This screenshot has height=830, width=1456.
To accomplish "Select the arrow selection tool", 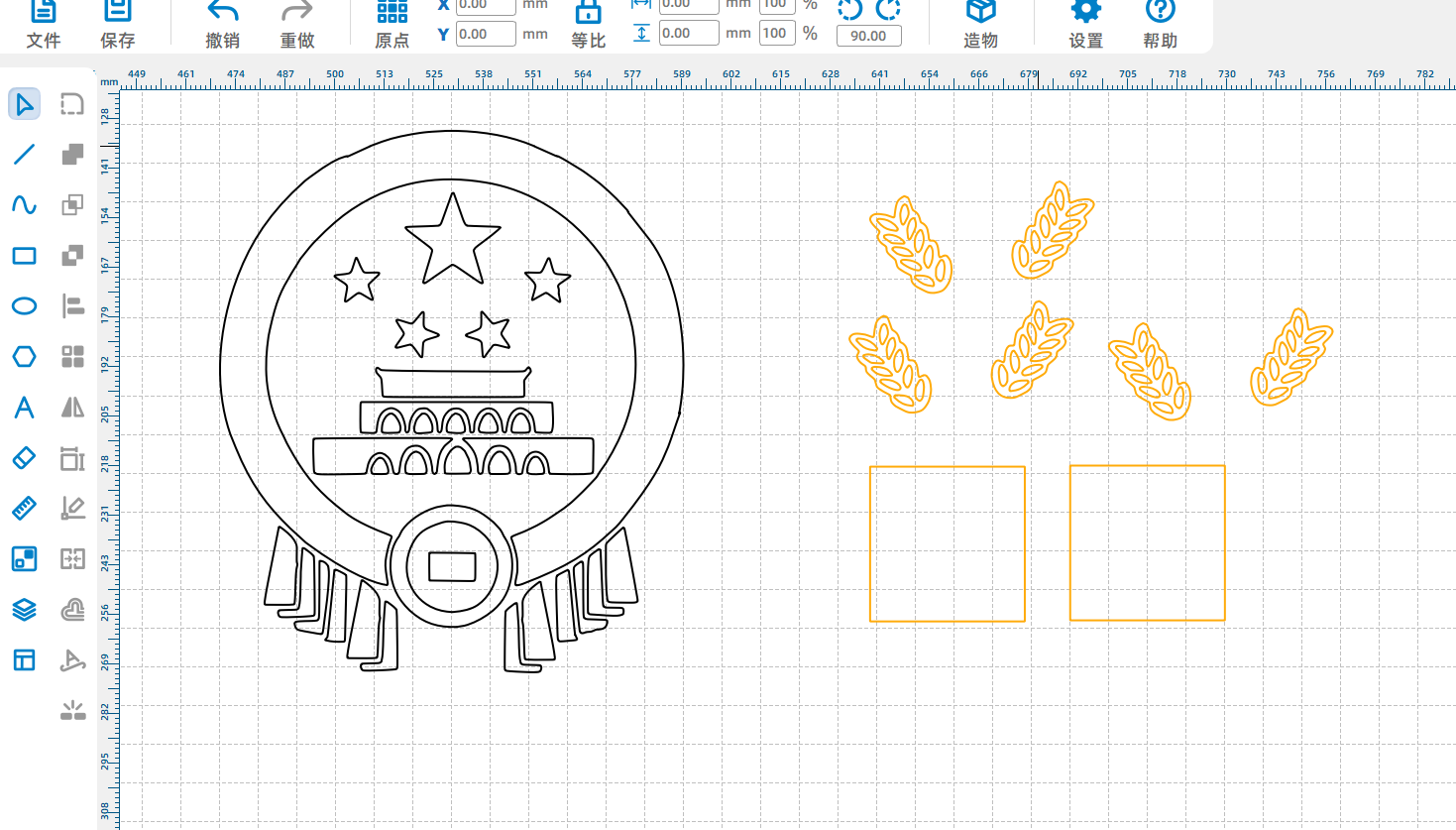I will click(25, 104).
